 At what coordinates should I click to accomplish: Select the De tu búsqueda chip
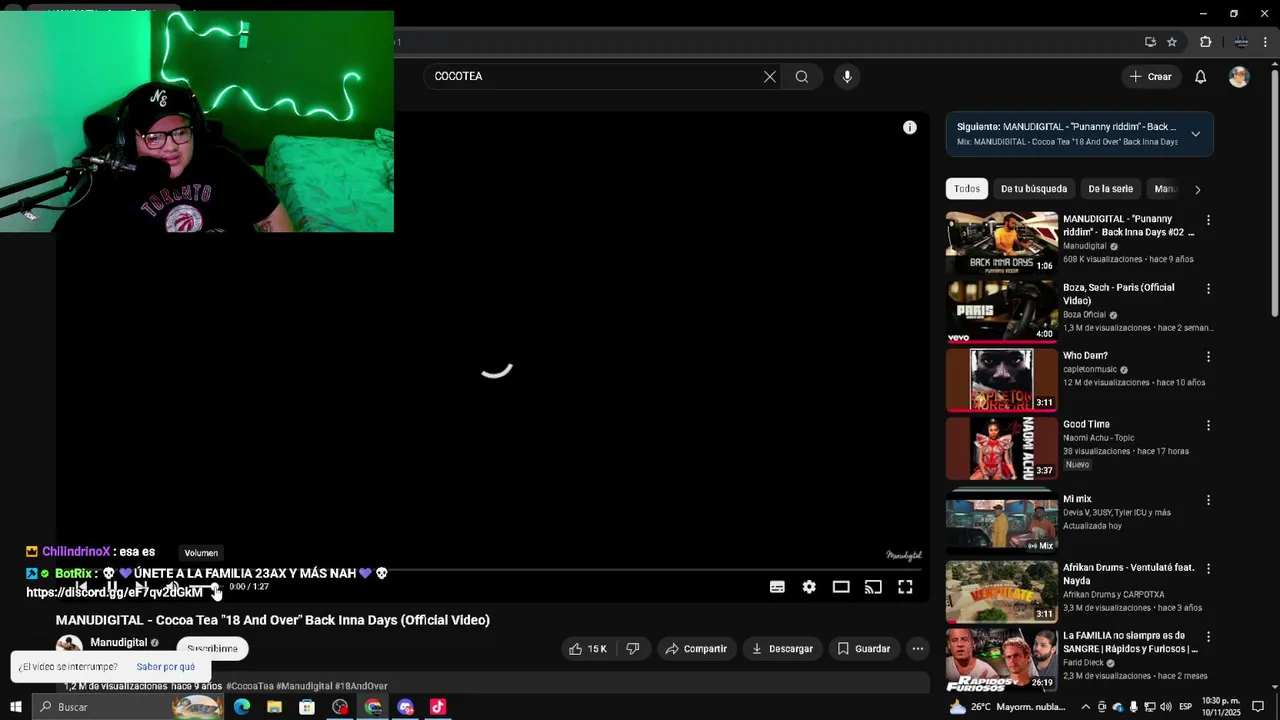pos(1034,189)
